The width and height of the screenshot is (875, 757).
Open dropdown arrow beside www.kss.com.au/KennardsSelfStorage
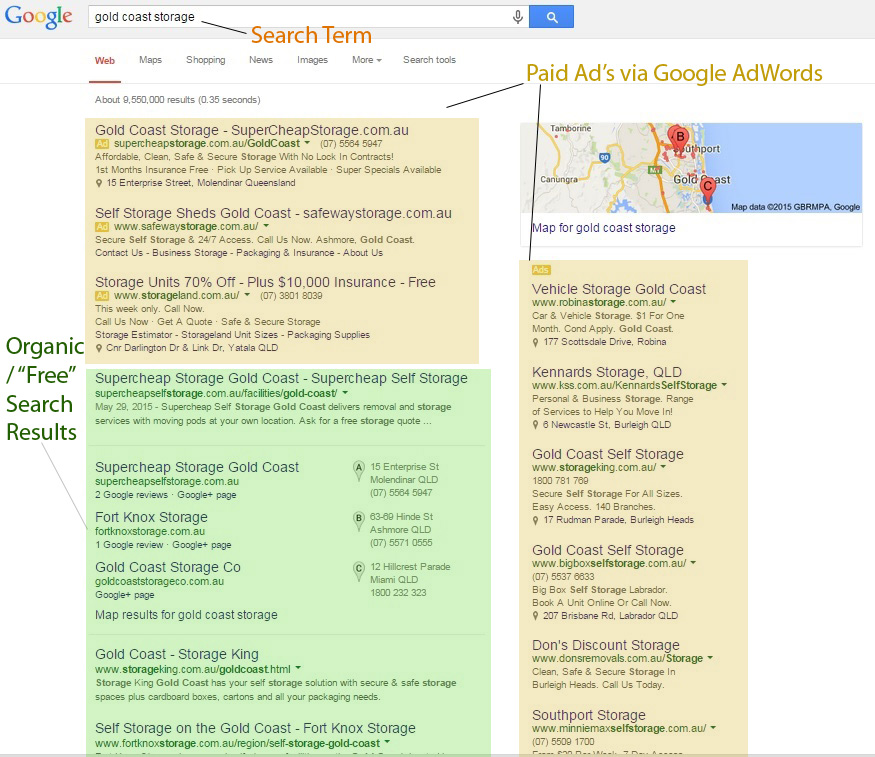pyautogui.click(x=724, y=385)
